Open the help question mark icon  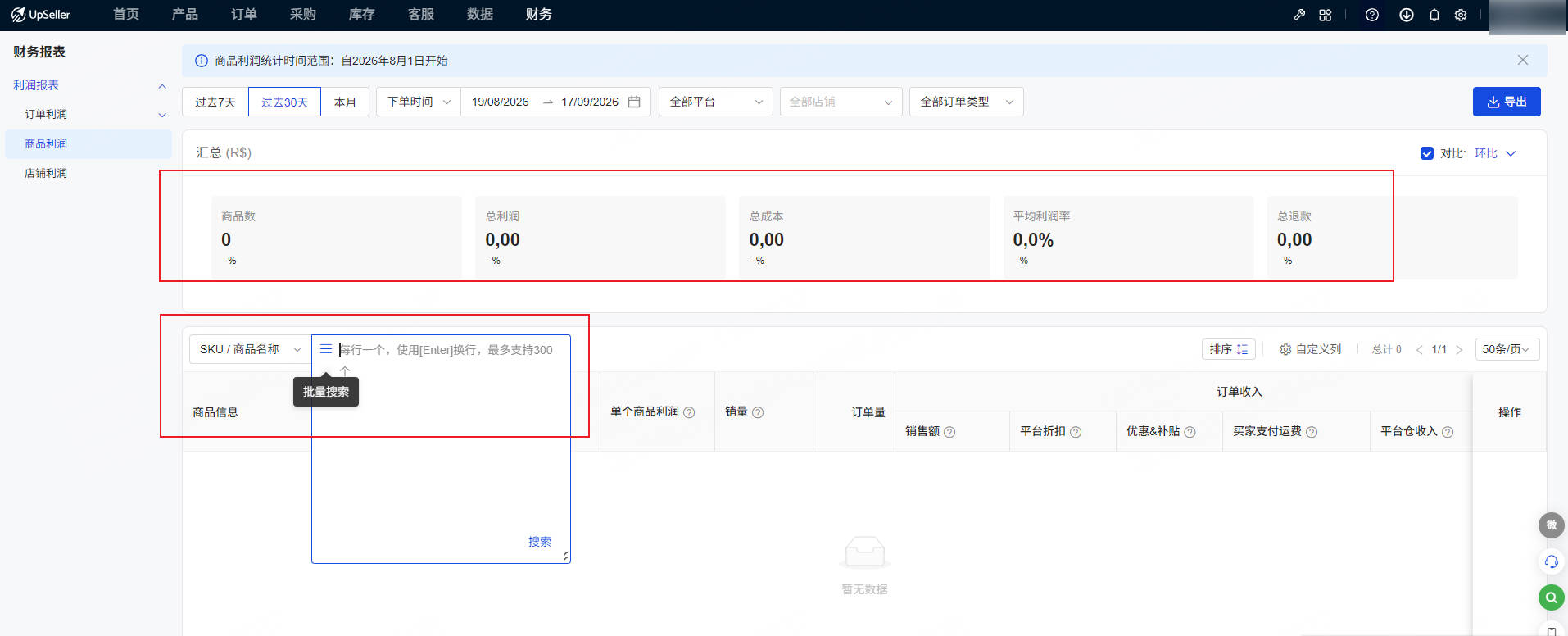[x=1372, y=15]
